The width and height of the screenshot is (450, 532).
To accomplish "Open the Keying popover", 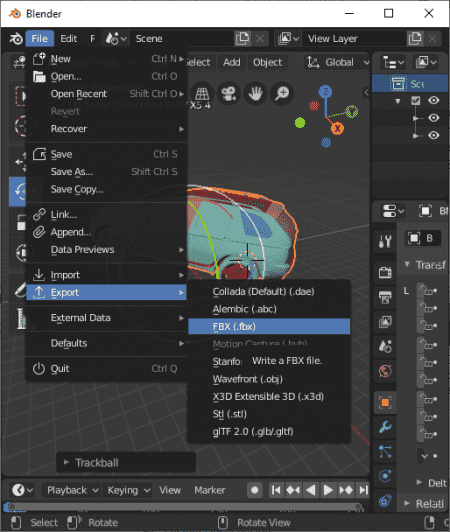I will click(128, 490).
